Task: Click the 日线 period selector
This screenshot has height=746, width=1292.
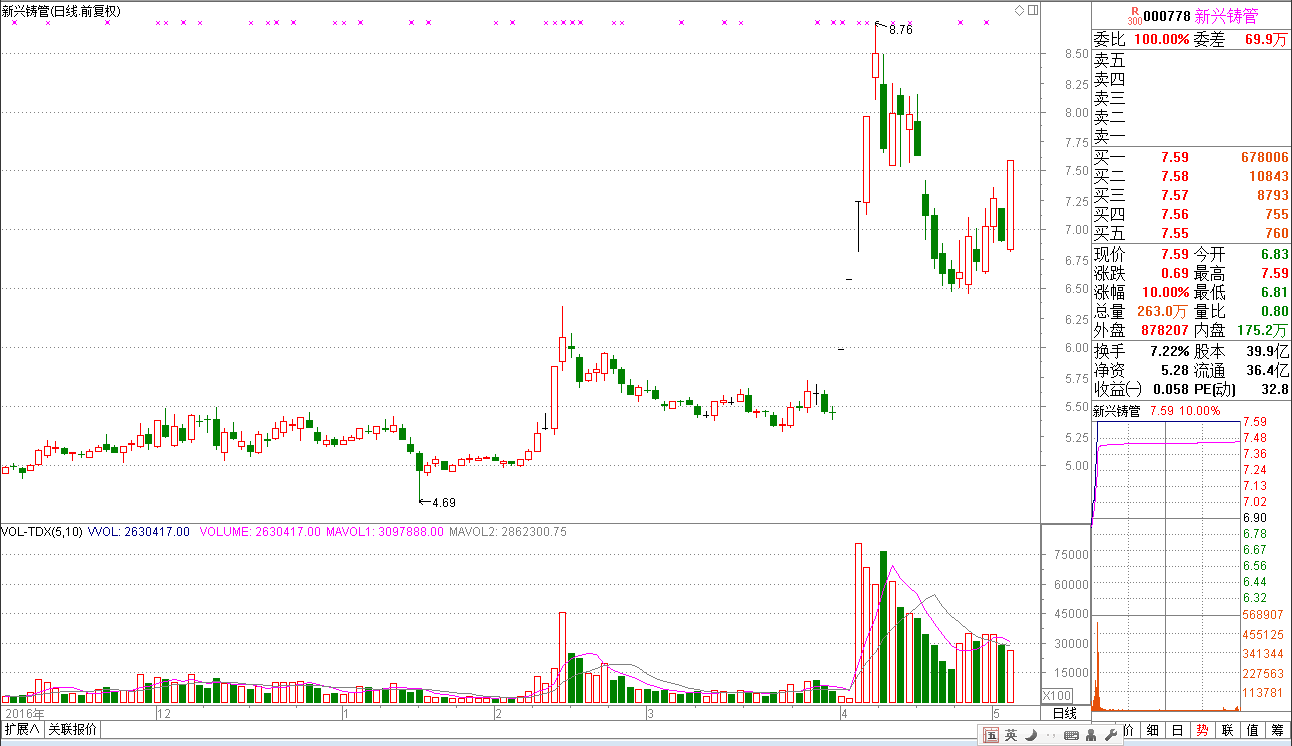Action: (1065, 713)
